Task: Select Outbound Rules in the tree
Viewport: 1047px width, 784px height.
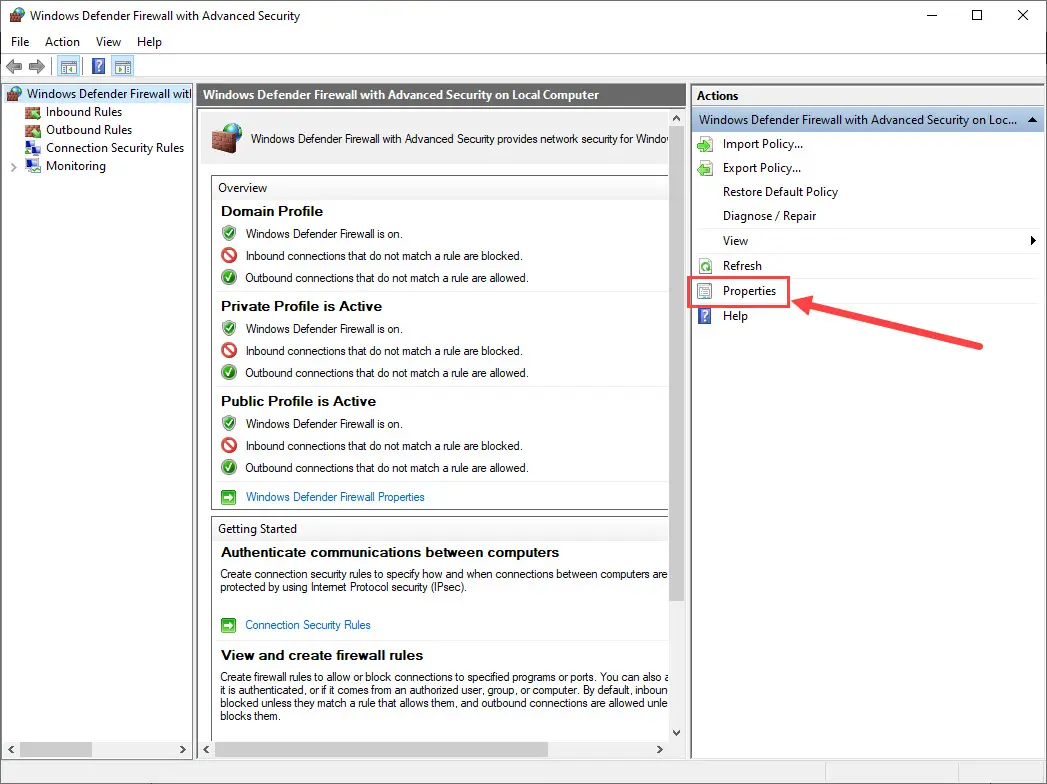Action: tap(89, 130)
